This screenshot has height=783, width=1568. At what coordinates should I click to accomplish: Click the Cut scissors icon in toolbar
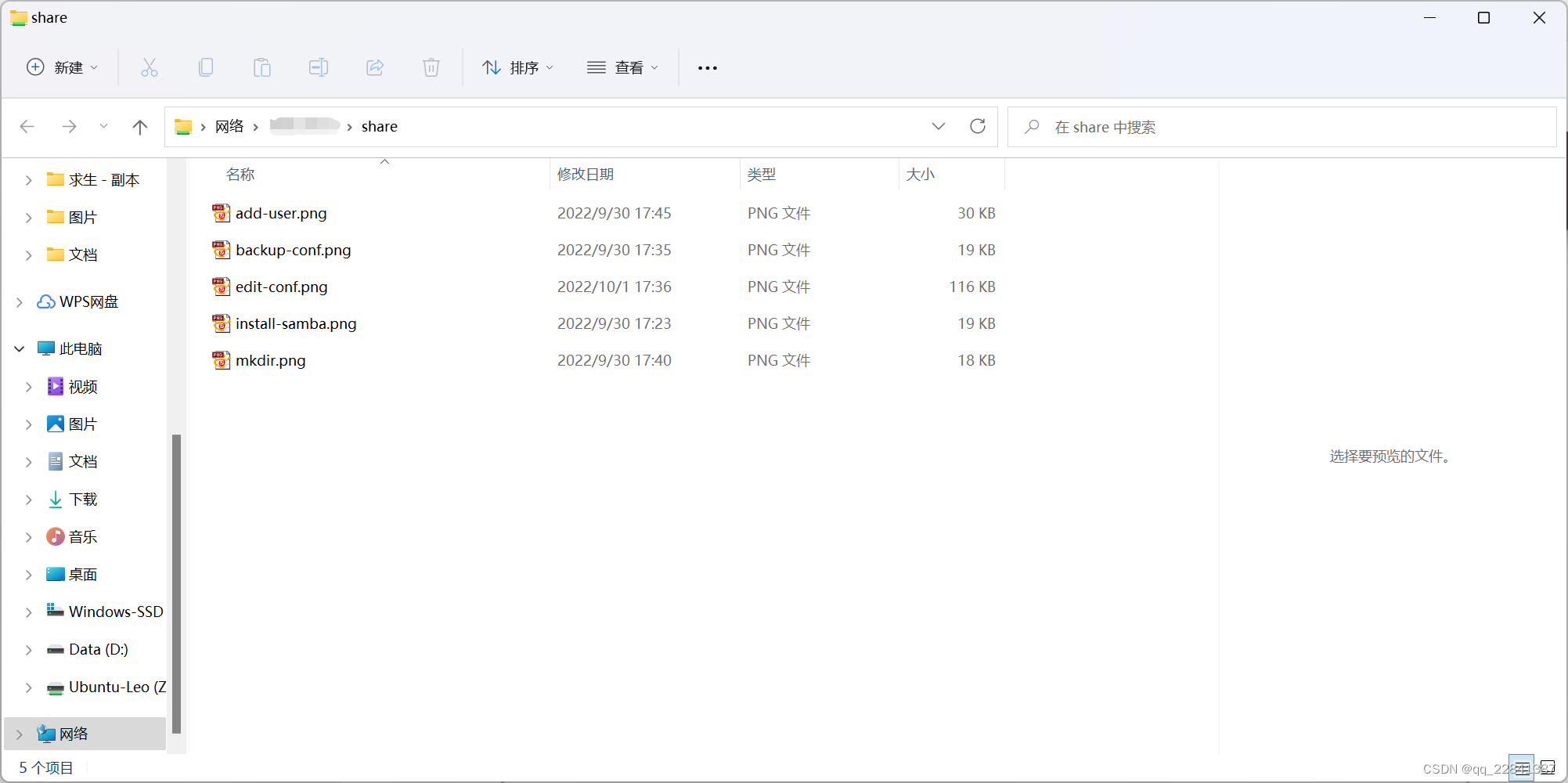tap(150, 67)
